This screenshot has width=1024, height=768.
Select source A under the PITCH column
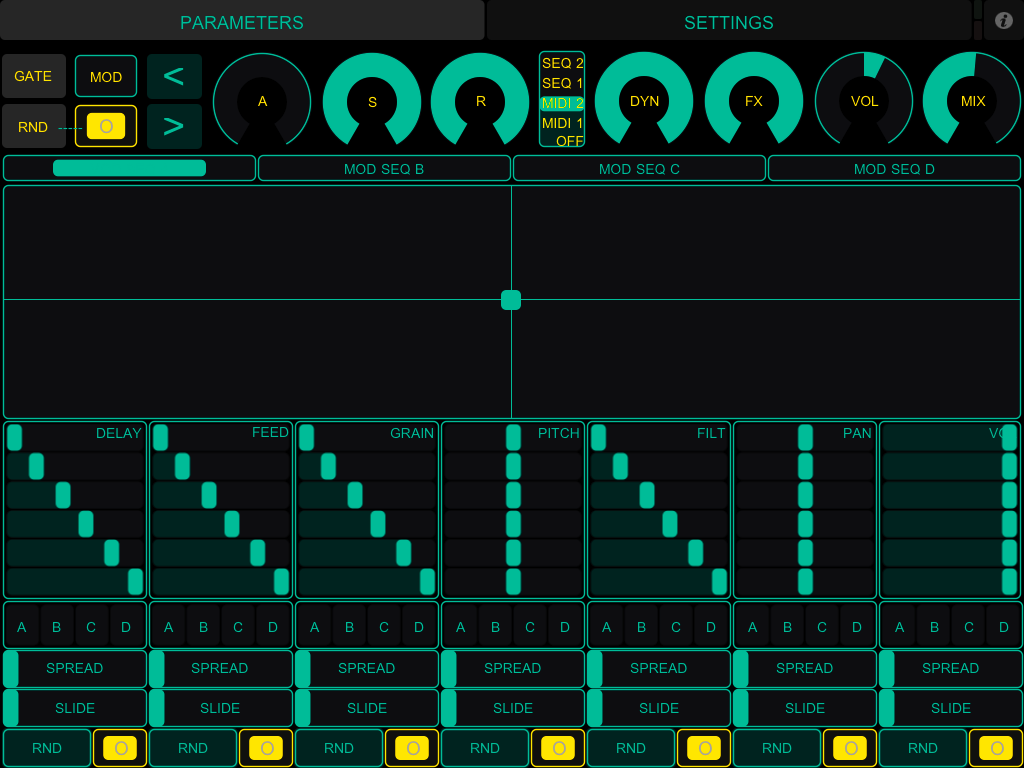[x=460, y=628]
